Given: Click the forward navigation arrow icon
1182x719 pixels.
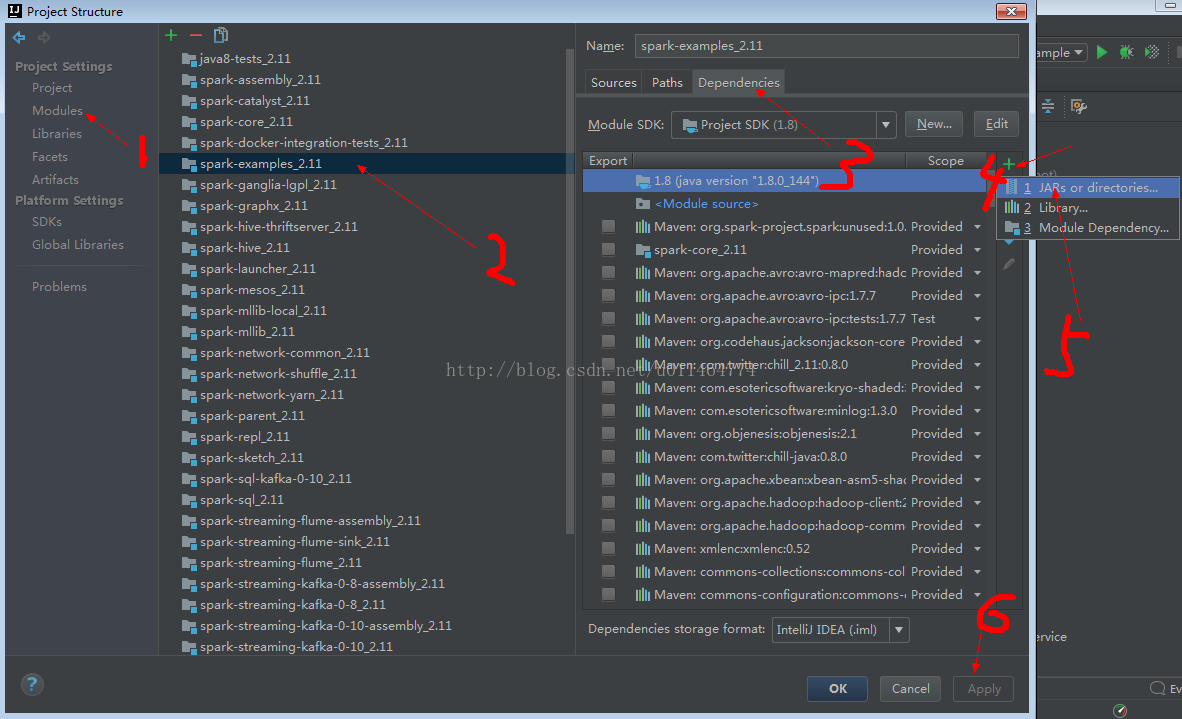Looking at the screenshot, I should (x=44, y=37).
